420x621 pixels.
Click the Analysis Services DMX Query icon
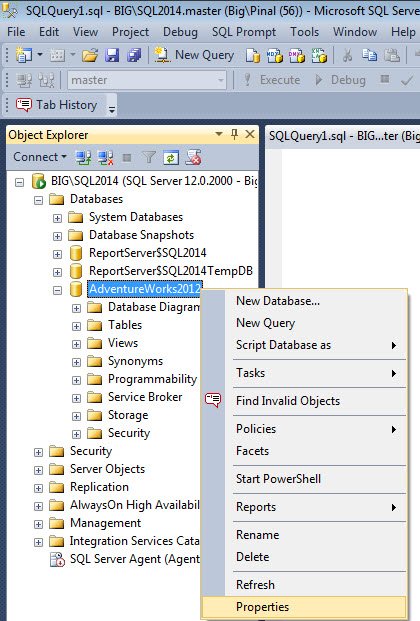pyautogui.click(x=297, y=55)
